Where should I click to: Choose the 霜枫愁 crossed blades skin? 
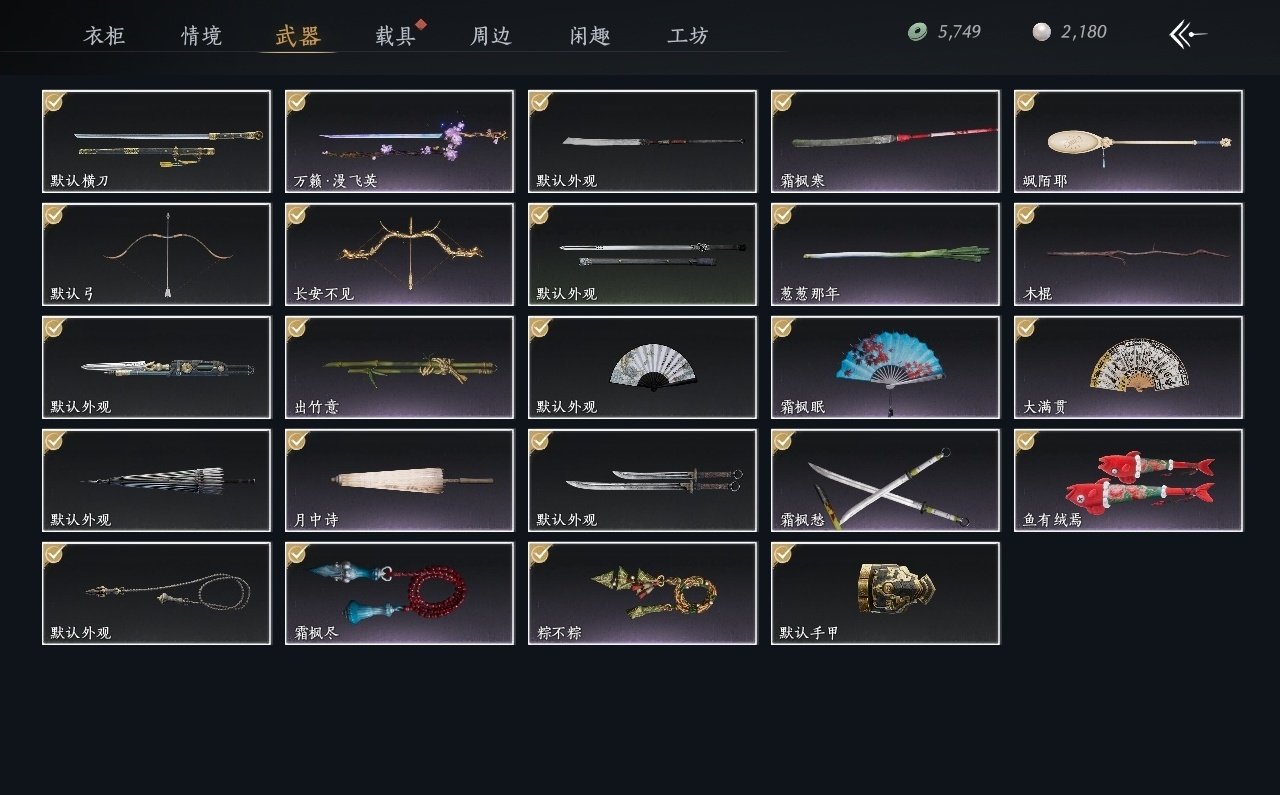[885, 480]
